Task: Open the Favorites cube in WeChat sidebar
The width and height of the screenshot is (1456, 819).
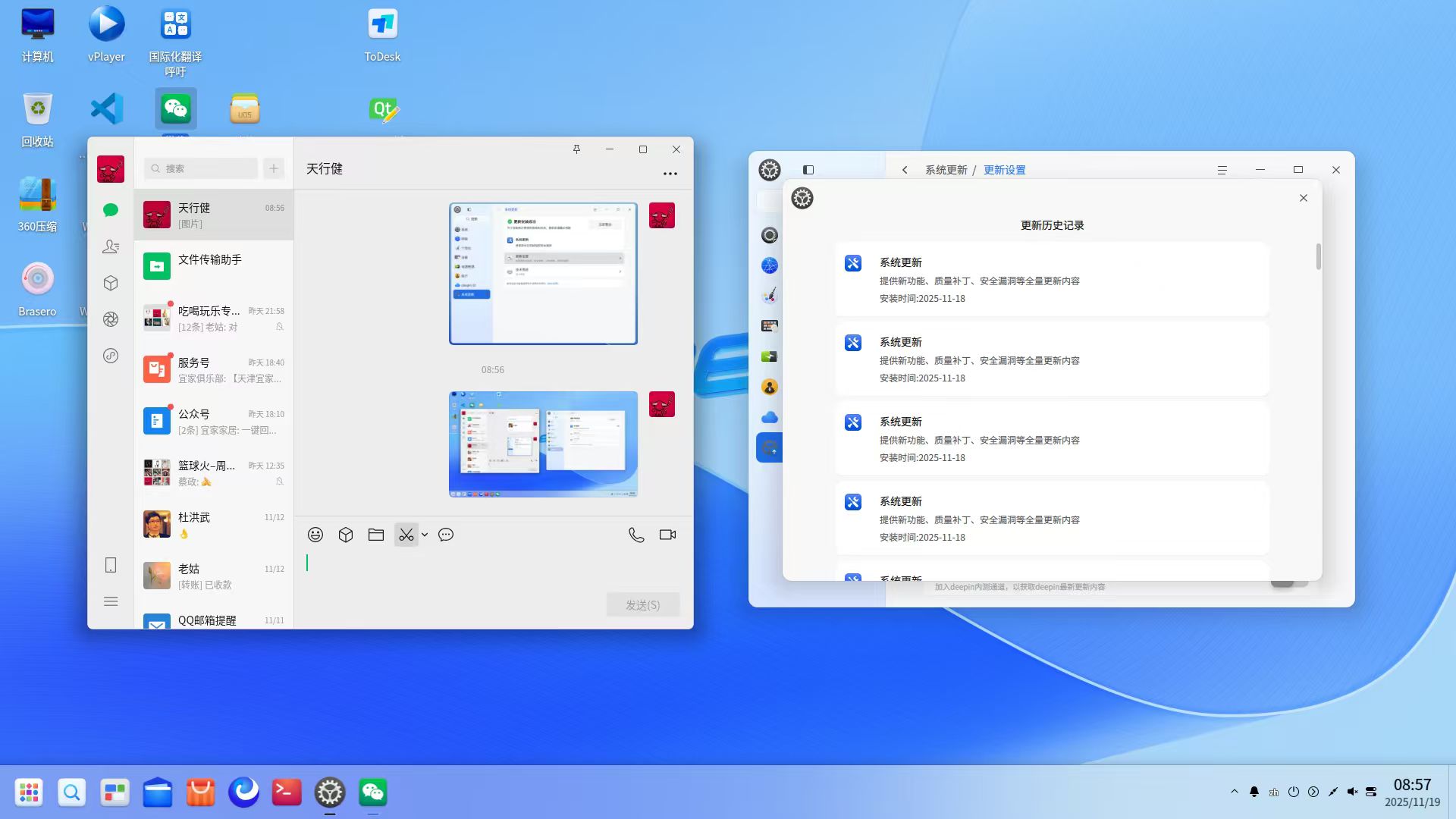Action: 111,283
